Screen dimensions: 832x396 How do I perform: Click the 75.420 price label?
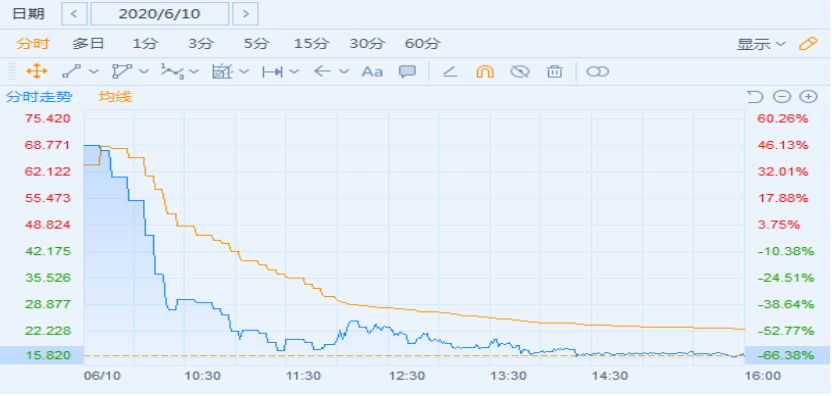pyautogui.click(x=47, y=118)
